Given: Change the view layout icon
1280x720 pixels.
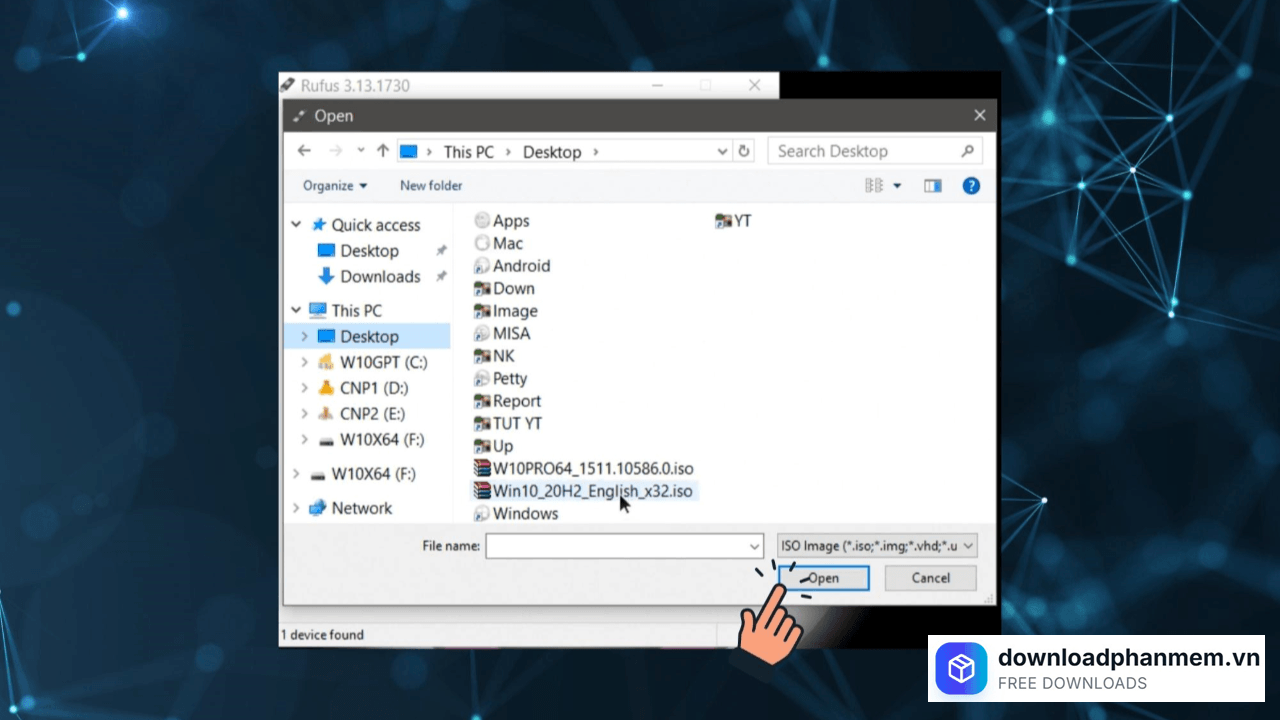Looking at the screenshot, I should click(874, 186).
